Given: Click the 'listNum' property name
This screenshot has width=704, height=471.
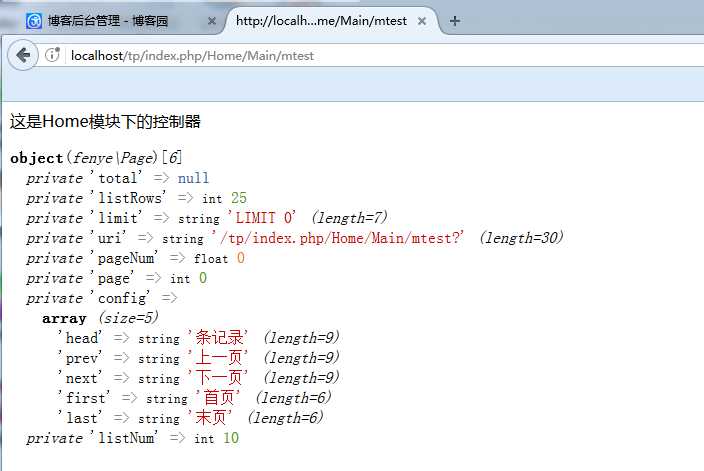Looking at the screenshot, I should [125, 438].
